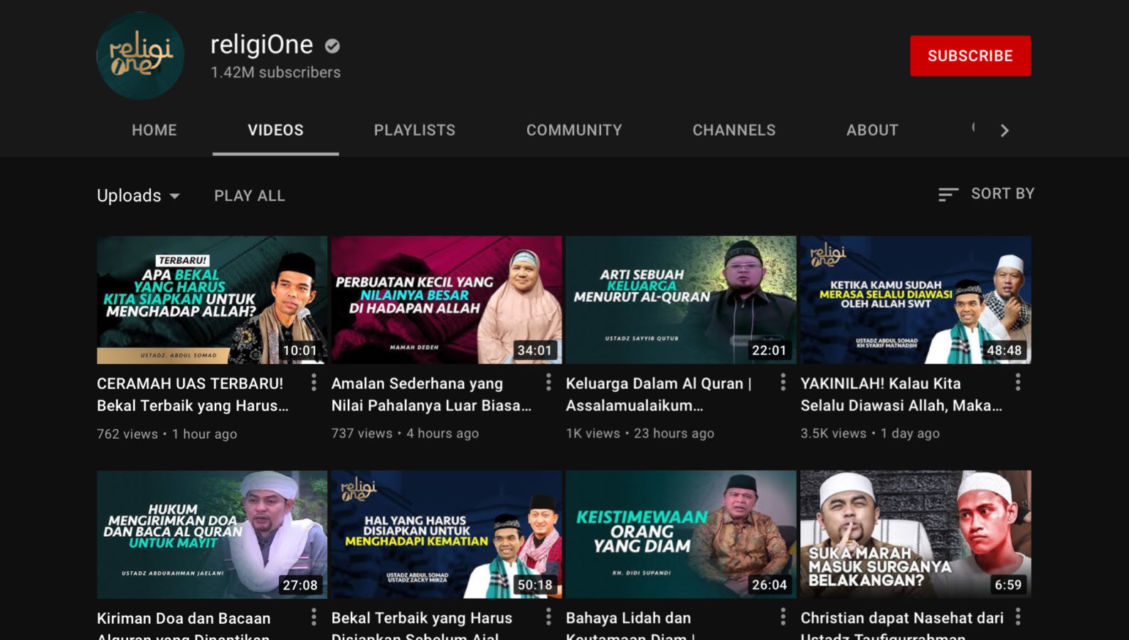Click the sort lines icon

pos(948,194)
